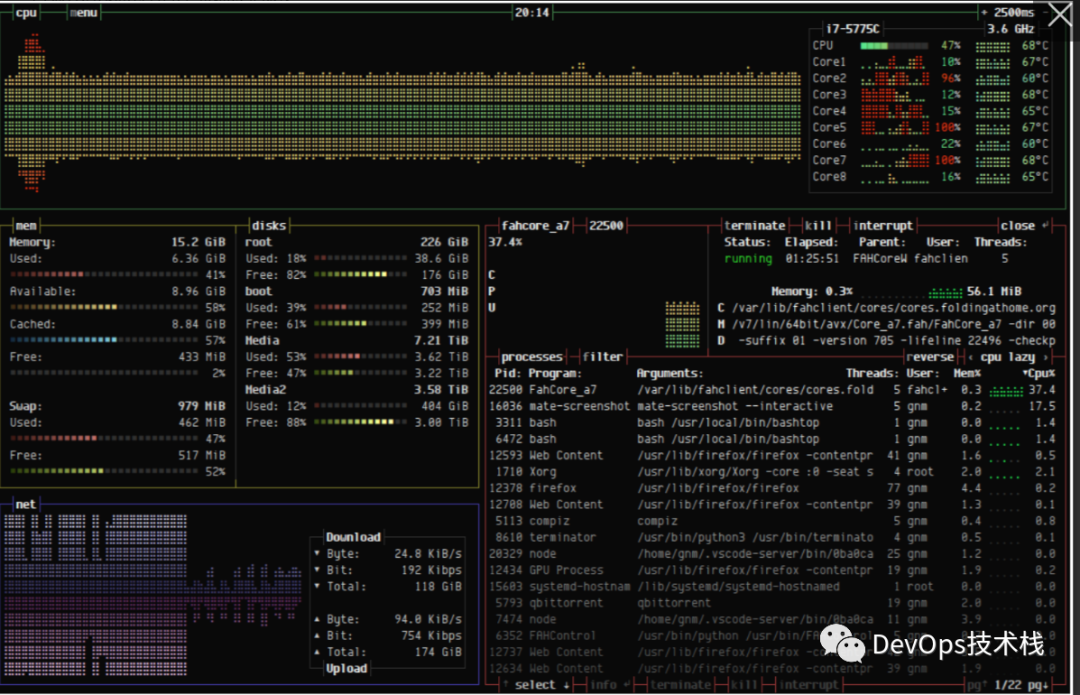This screenshot has height=695, width=1080.
Task: Open the process filter field
Action: tap(603, 357)
